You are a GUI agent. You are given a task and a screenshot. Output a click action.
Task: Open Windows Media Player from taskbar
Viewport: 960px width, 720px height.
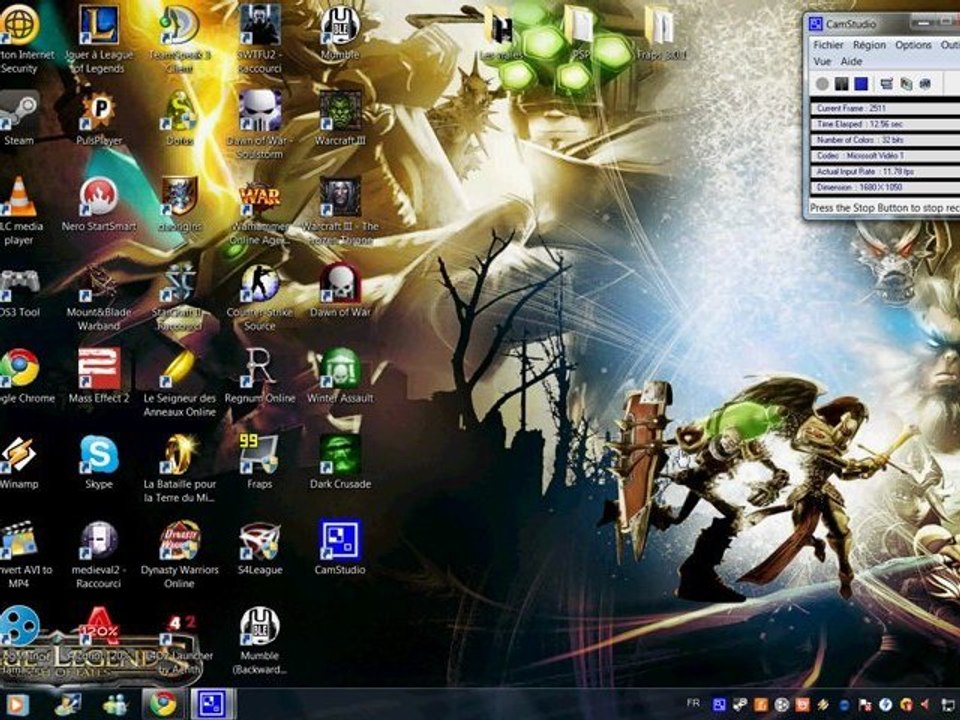coord(17,704)
